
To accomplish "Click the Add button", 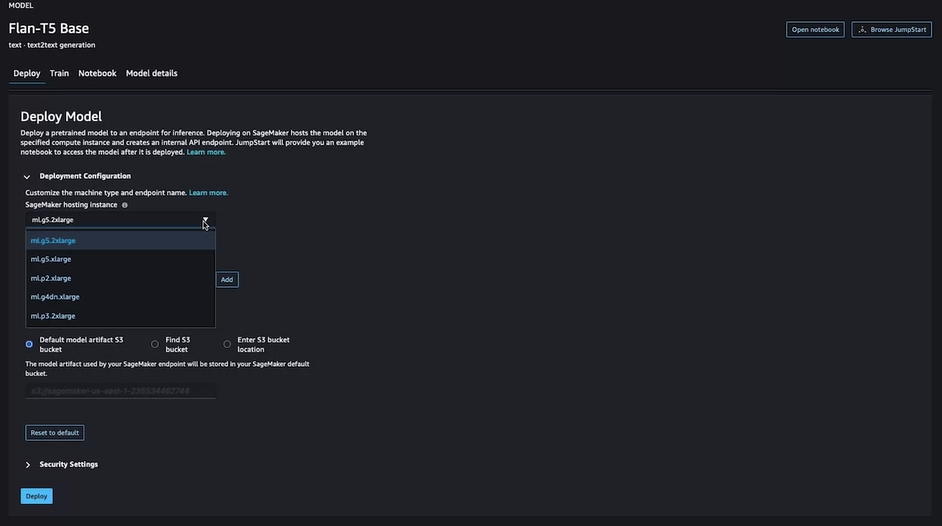I will point(226,279).
